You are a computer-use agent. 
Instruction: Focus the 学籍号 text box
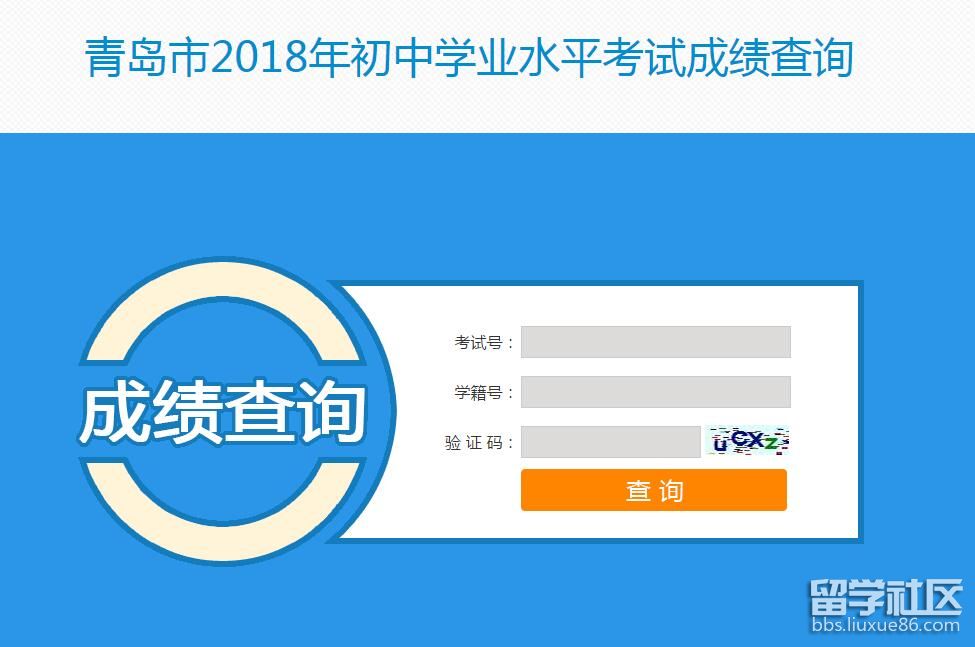655,392
